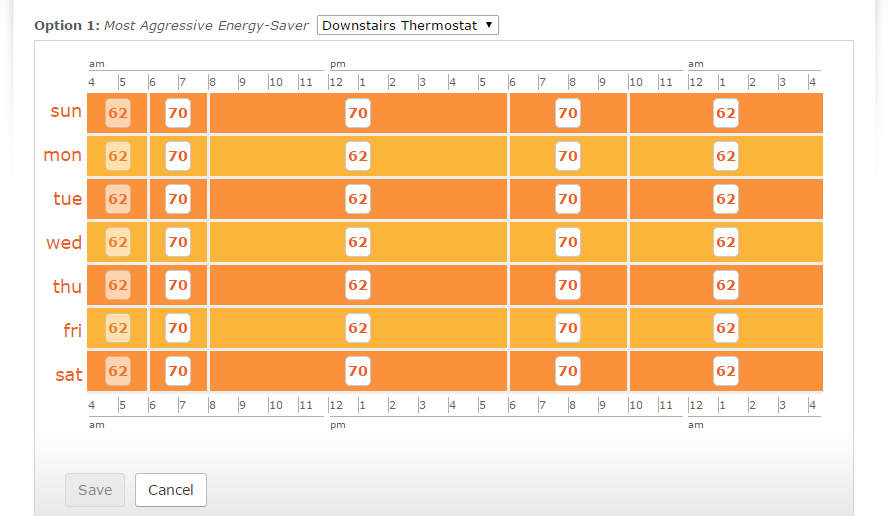Screen dimensions: 888x516
Task: Click the sat day label
Action: pos(69,374)
